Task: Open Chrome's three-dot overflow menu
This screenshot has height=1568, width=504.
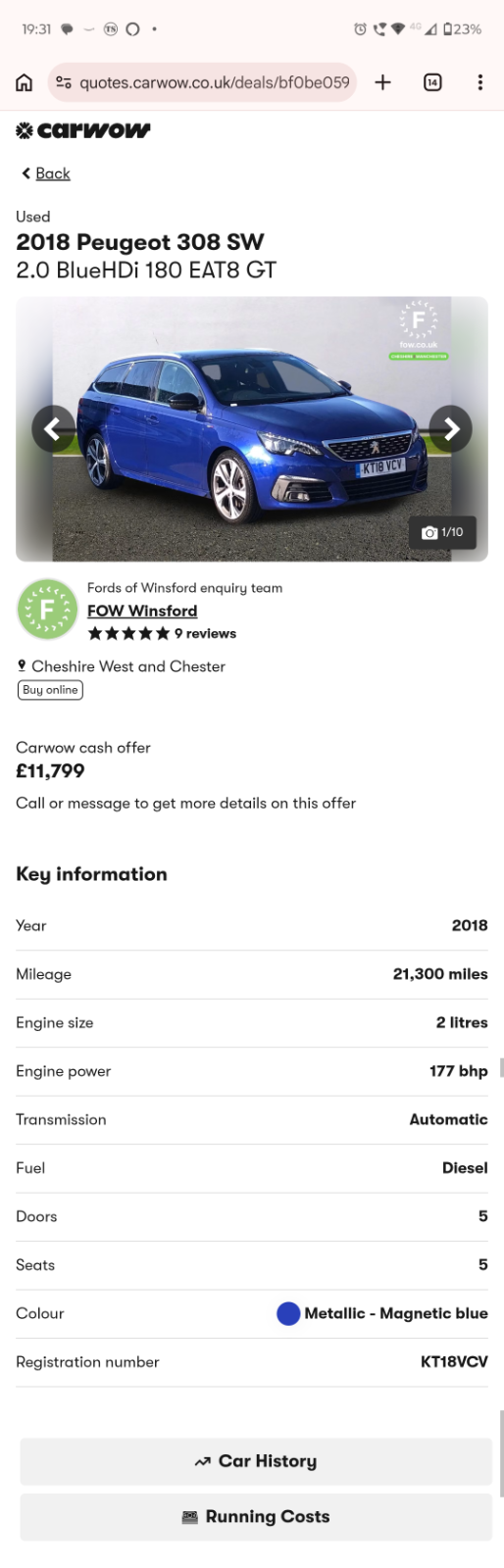Action: [479, 82]
